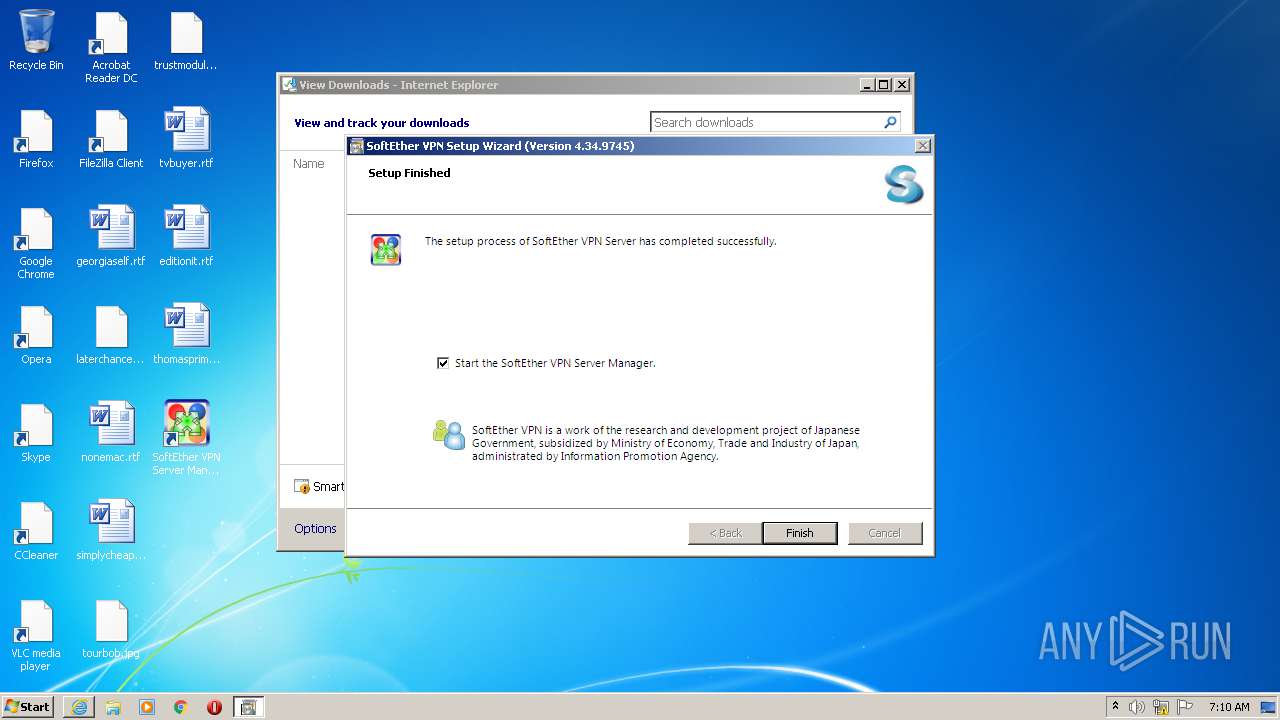Launch Skype desktop shortcut

click(36, 432)
